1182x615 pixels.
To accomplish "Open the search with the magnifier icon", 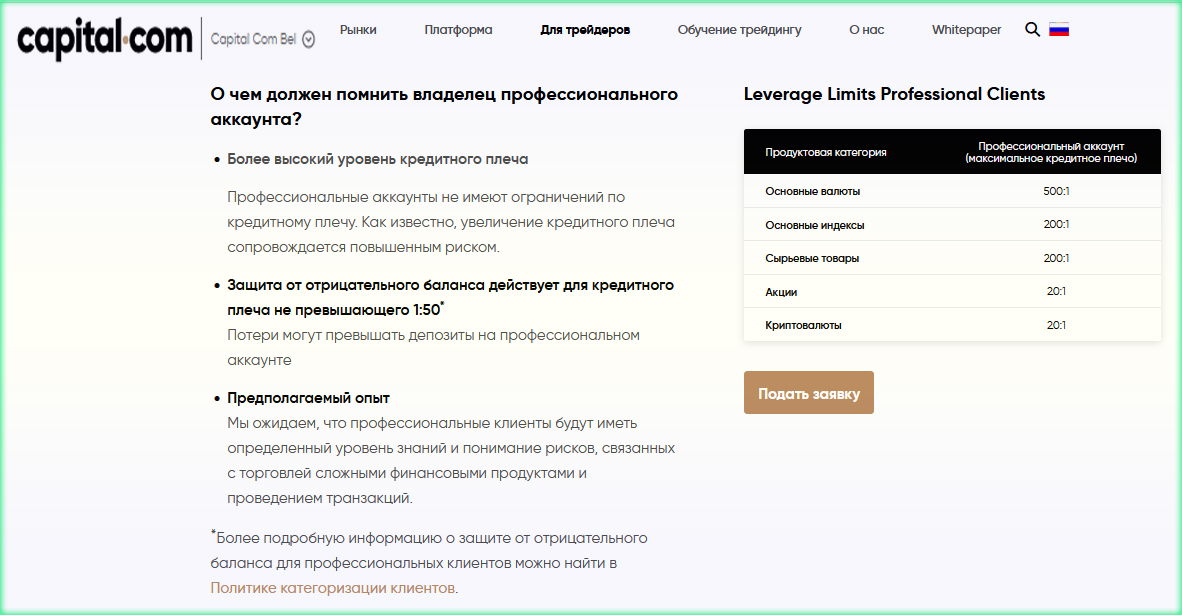I will 1032,30.
